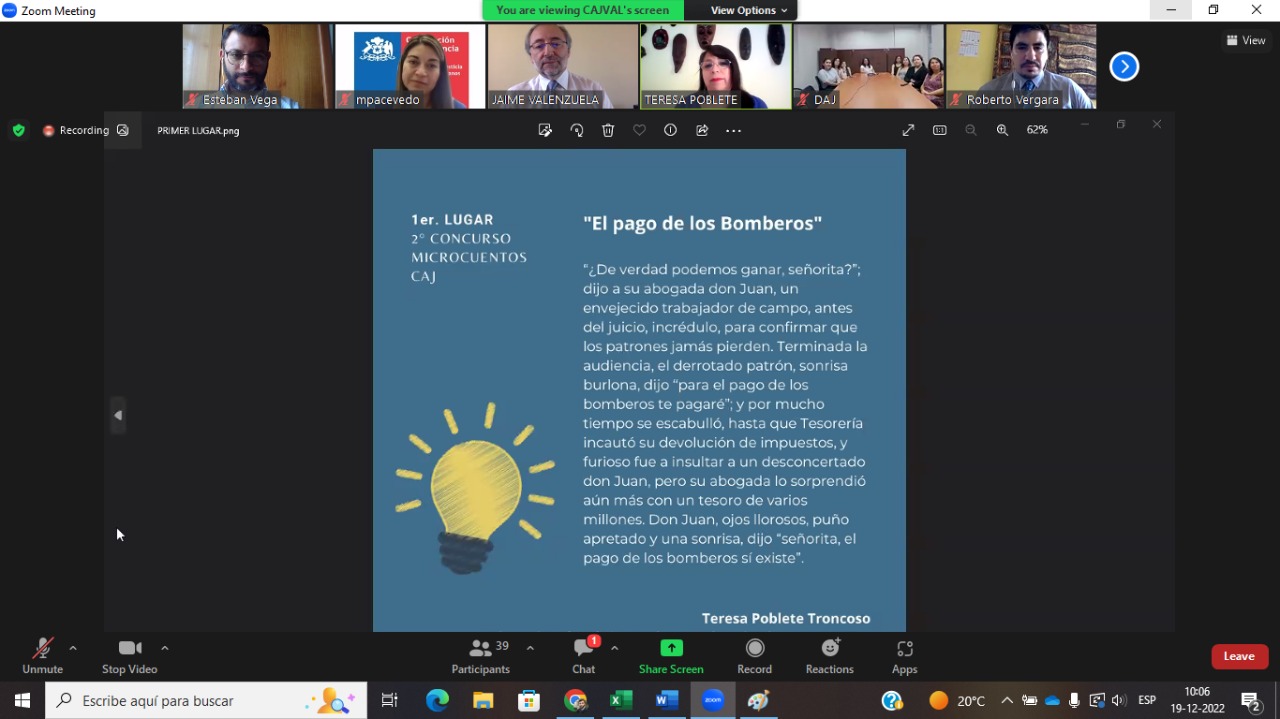This screenshot has width=1280, height=719.
Task: Open the Reactions emoji panel
Action: click(829, 656)
